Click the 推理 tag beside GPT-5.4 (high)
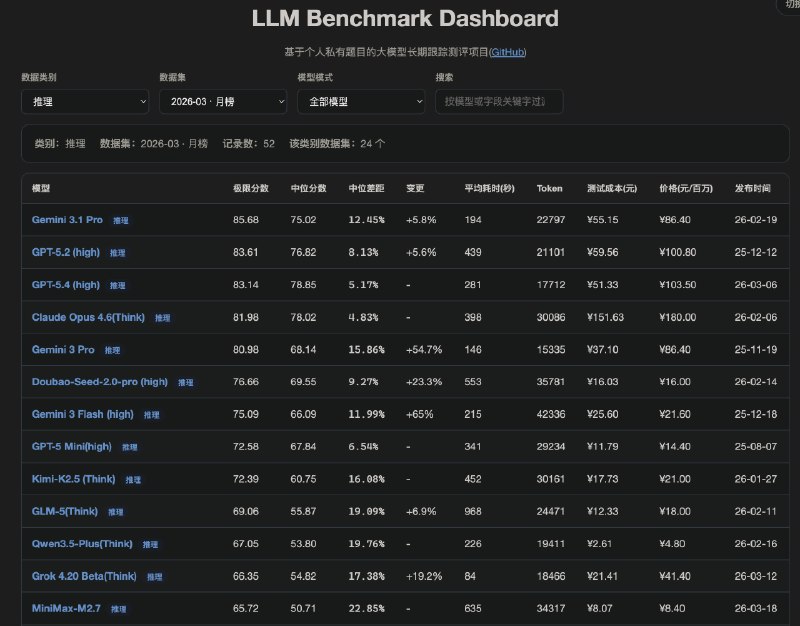 118,285
